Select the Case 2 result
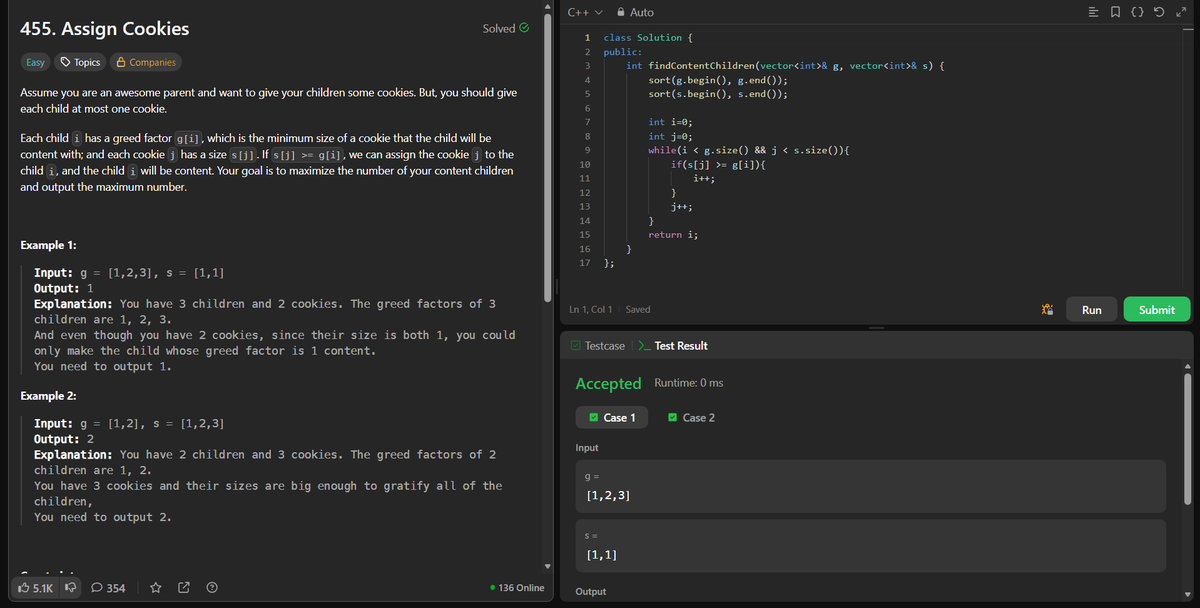 [691, 417]
